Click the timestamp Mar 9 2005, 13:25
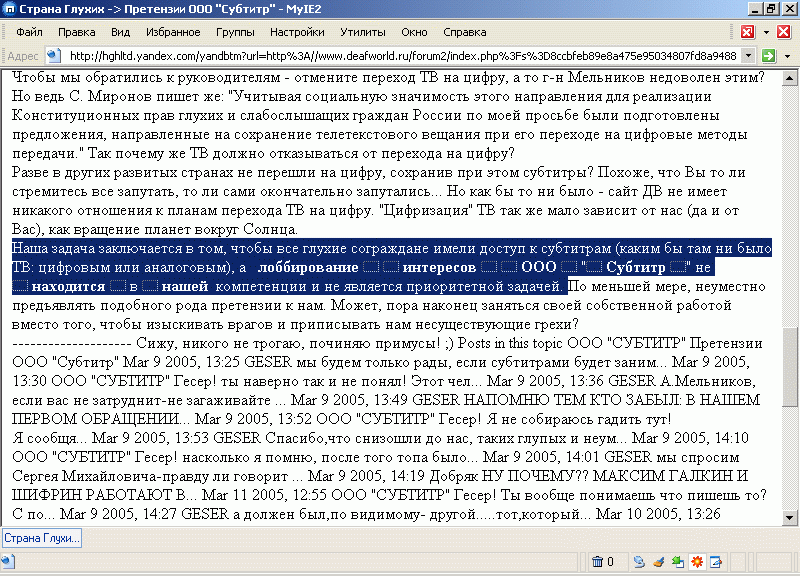 coord(182,362)
